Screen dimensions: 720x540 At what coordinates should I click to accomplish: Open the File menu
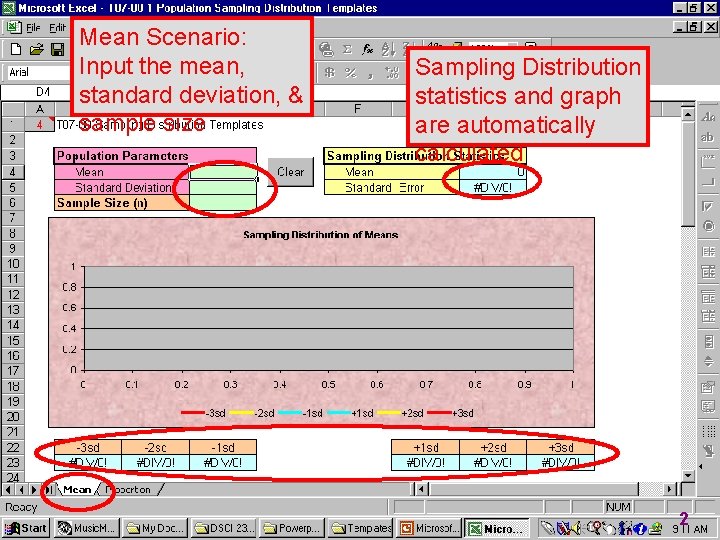[x=33, y=28]
